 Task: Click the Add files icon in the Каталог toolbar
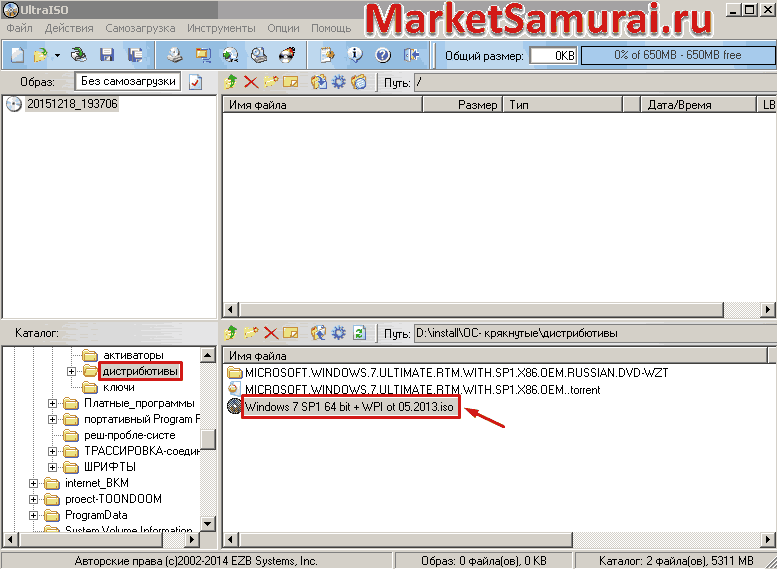coord(318,333)
